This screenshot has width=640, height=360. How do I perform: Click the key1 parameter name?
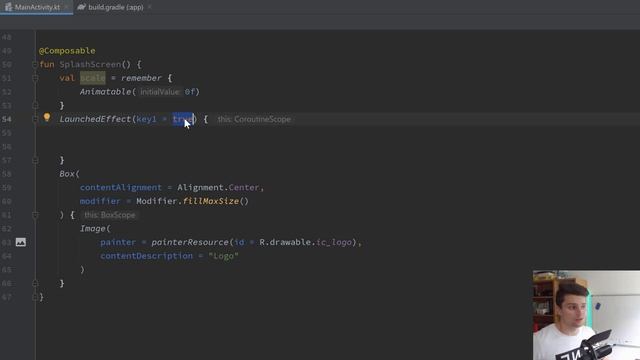click(x=146, y=119)
